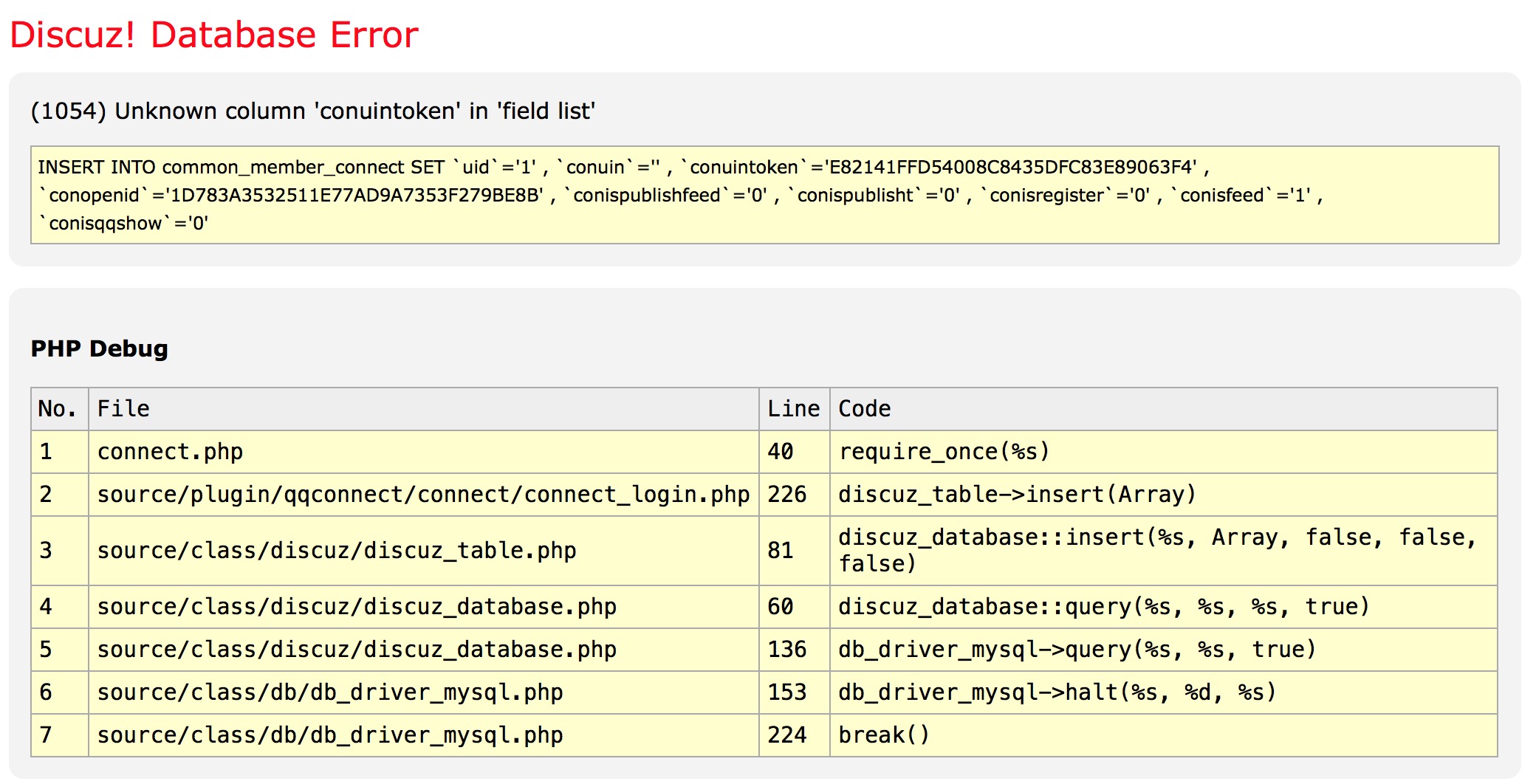Screen dimensions: 1536x784
Task: Click the db_driver_mysql->query code cell
Action: [1077, 650]
